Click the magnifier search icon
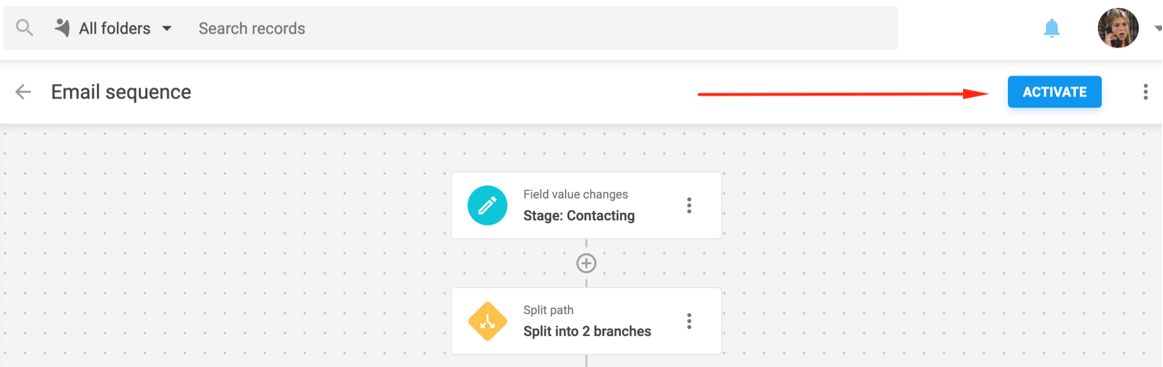 [25, 28]
